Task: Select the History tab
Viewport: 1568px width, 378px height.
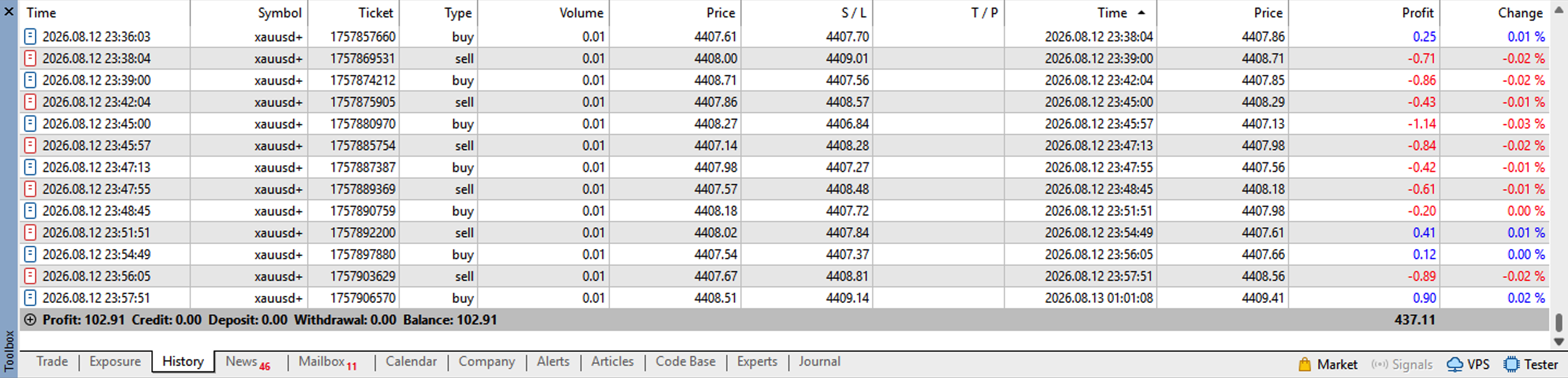Action: [x=183, y=362]
